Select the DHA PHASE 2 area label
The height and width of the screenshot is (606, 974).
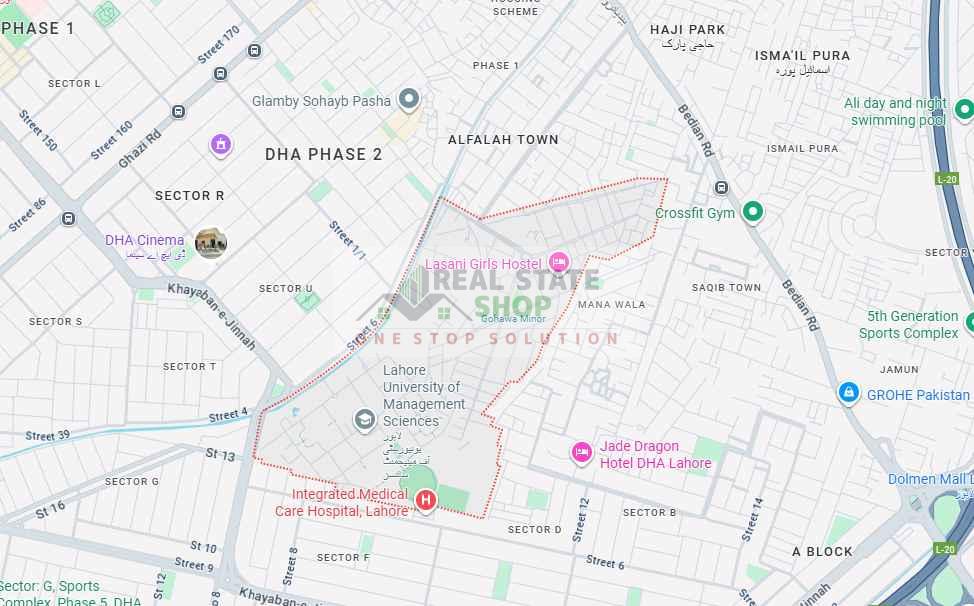click(324, 155)
